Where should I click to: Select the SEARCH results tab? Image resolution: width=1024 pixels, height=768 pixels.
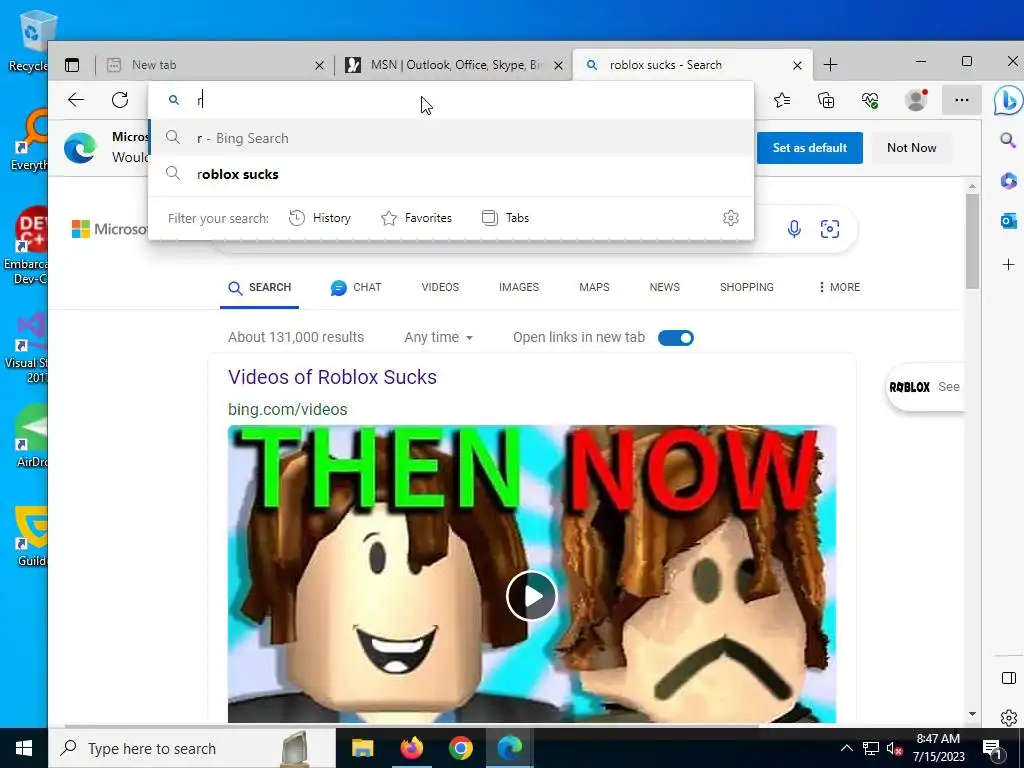click(259, 287)
